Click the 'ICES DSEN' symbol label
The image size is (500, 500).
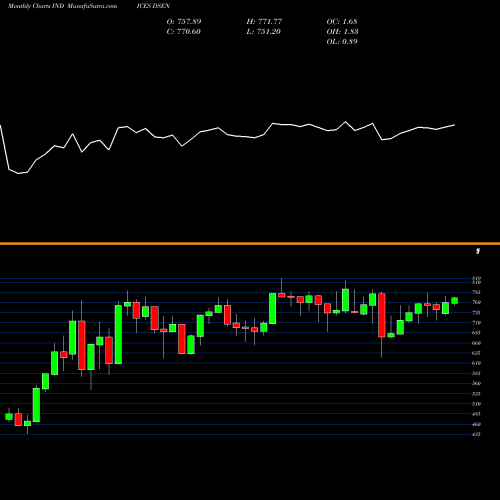point(153,6)
